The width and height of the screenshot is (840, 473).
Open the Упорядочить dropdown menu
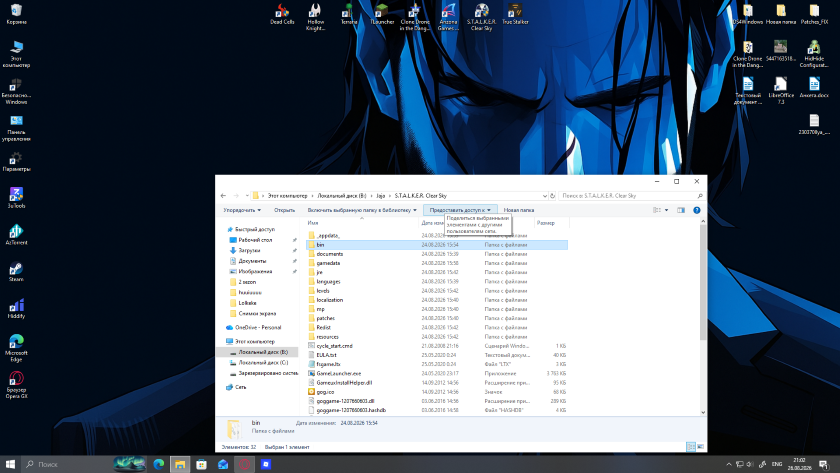click(x=242, y=210)
